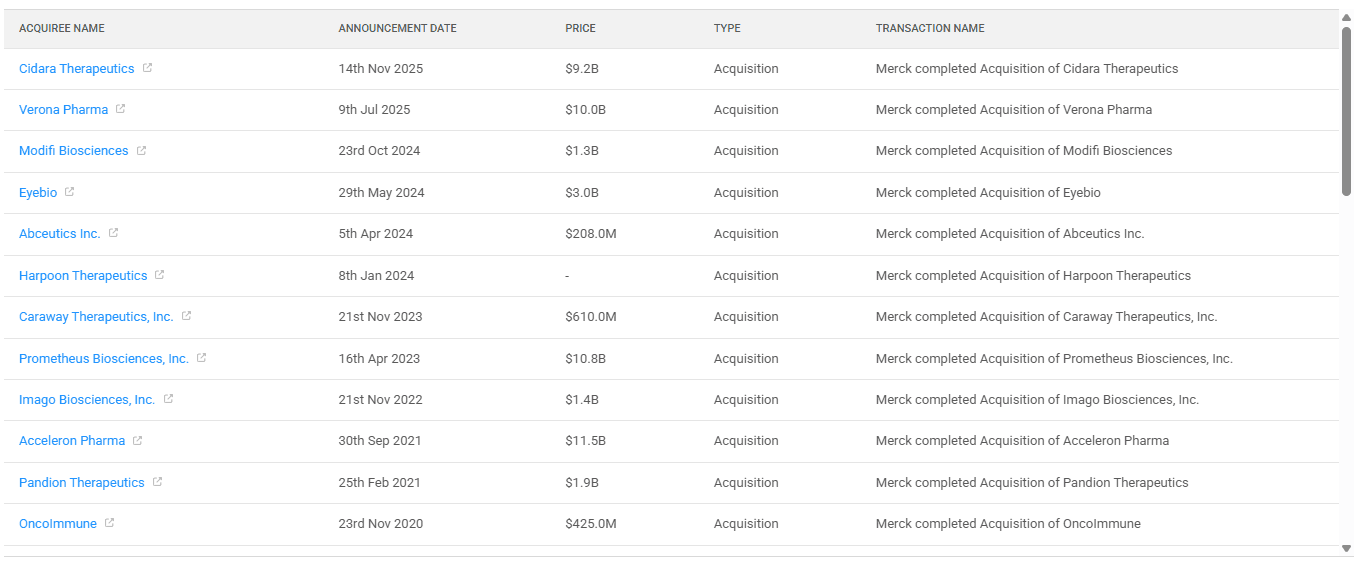Select 'Merck completed Acquisition of Acceleron Pharma' text
Viewport: 1361px width, 561px height.
pyautogui.click(x=1022, y=441)
